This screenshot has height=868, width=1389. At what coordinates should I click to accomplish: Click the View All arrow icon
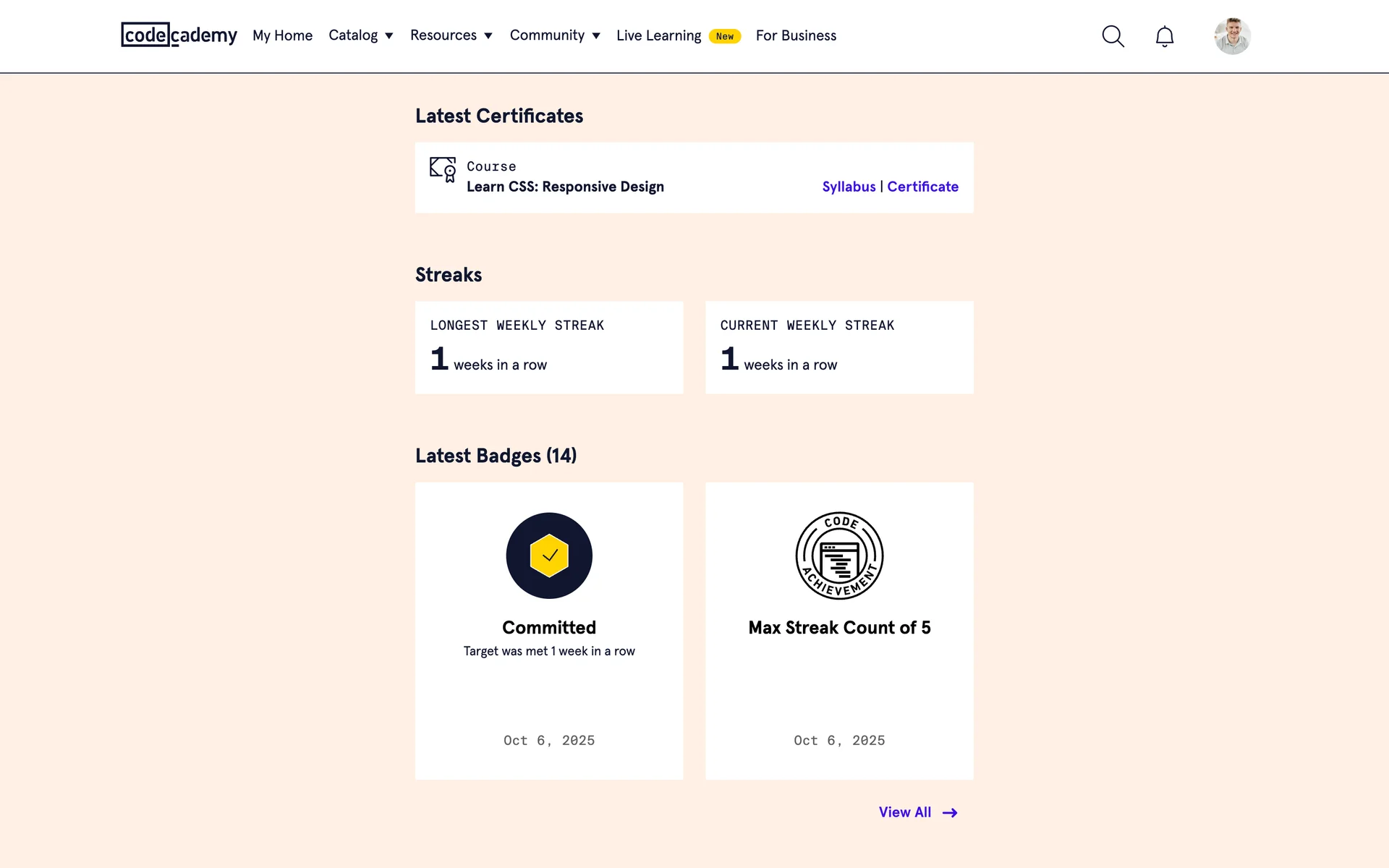[x=950, y=813]
